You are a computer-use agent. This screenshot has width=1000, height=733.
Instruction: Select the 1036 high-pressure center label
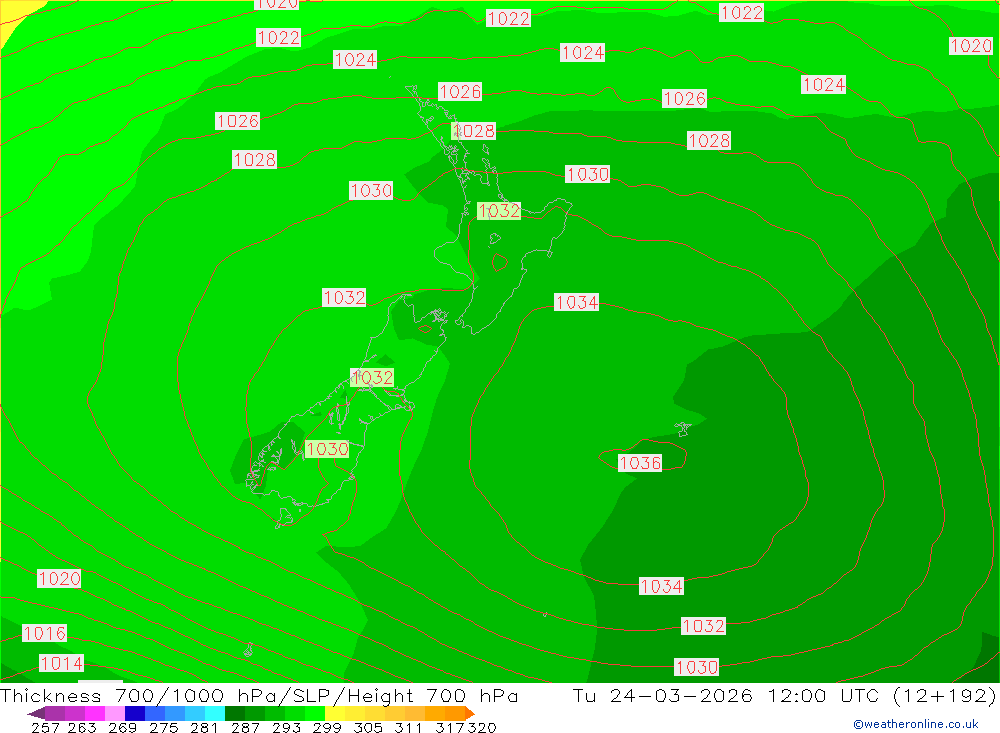pos(640,463)
